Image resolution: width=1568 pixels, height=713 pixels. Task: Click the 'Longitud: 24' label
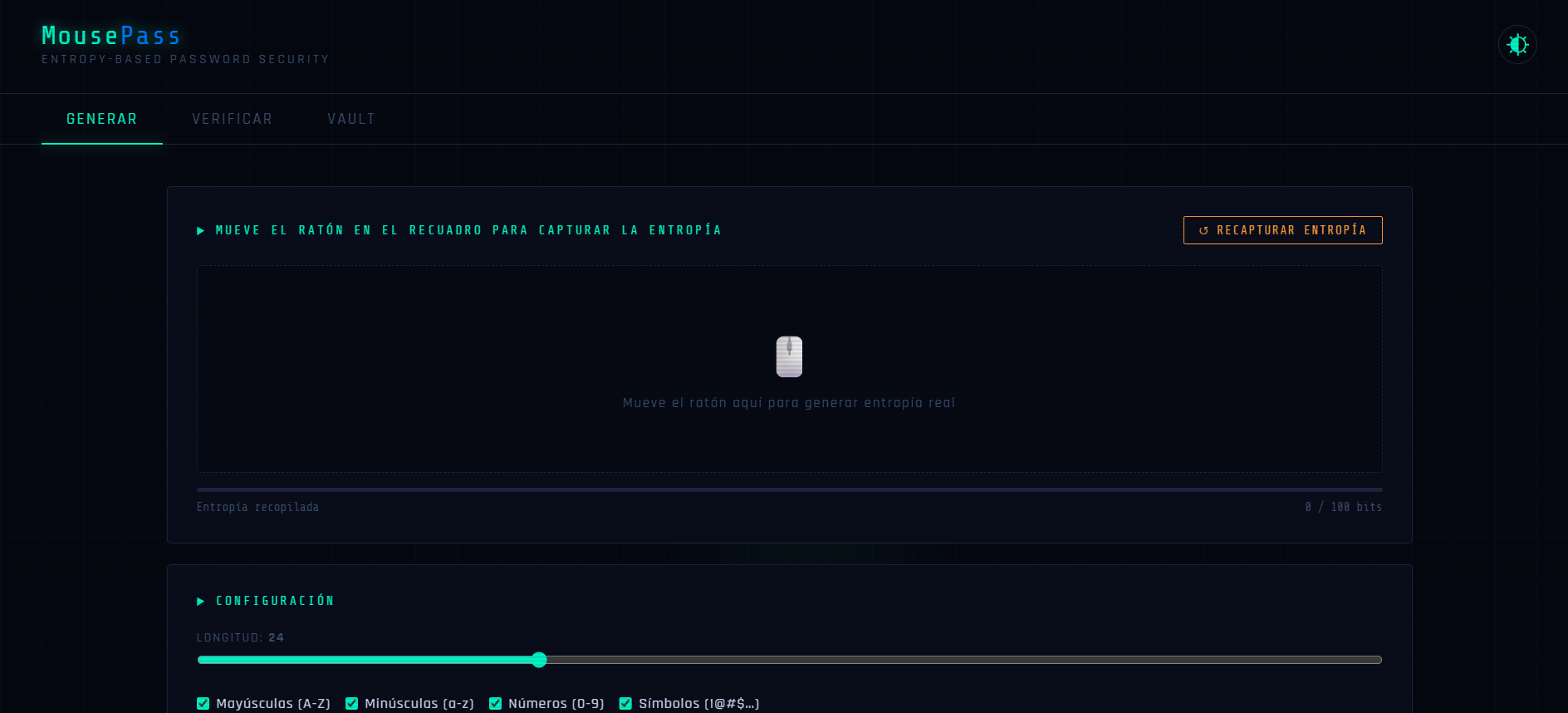click(x=240, y=637)
